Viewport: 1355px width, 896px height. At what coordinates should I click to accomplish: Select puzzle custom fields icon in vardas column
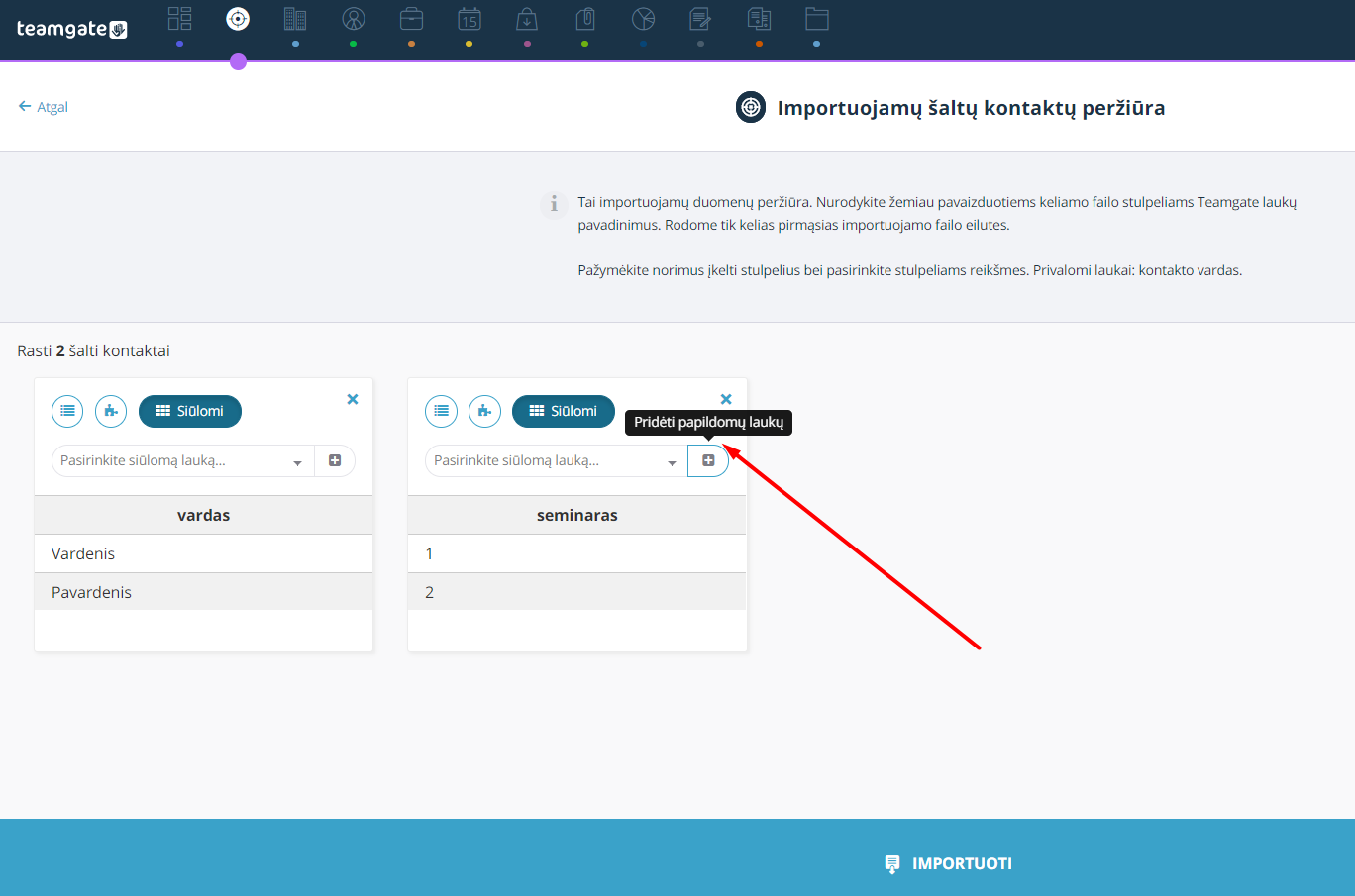click(x=111, y=411)
